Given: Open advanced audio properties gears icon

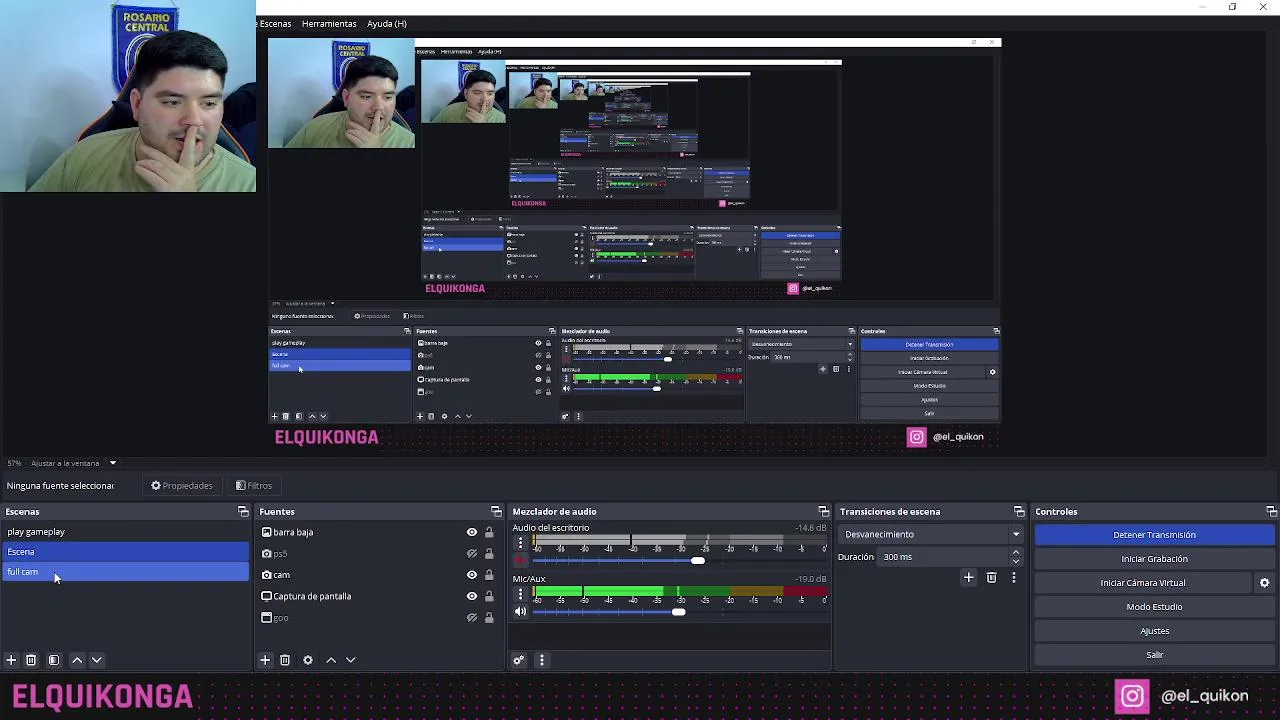Looking at the screenshot, I should coord(519,660).
